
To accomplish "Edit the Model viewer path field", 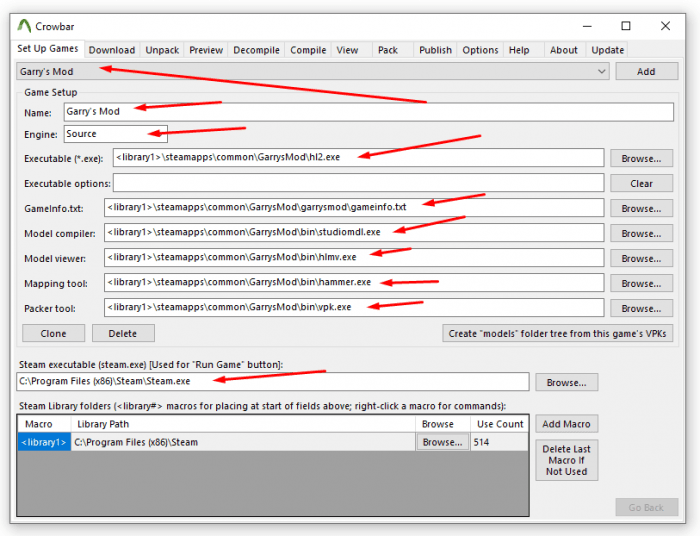I will click(x=354, y=258).
